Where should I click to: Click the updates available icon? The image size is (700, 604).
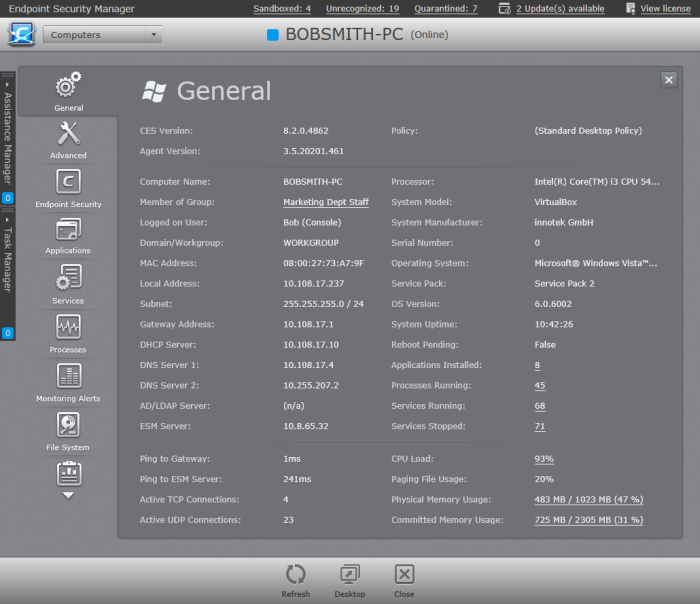tap(504, 8)
